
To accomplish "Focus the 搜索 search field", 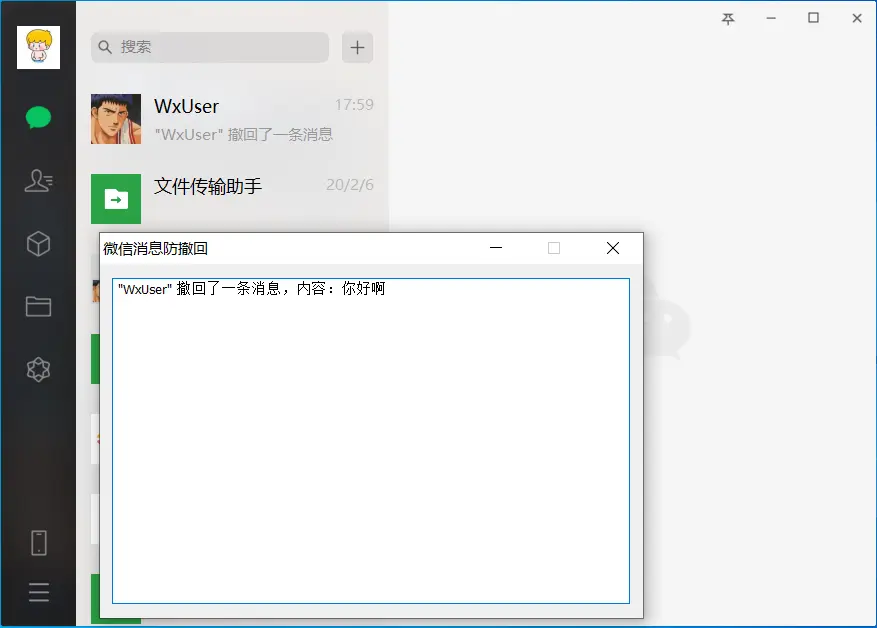I will pyautogui.click(x=210, y=47).
